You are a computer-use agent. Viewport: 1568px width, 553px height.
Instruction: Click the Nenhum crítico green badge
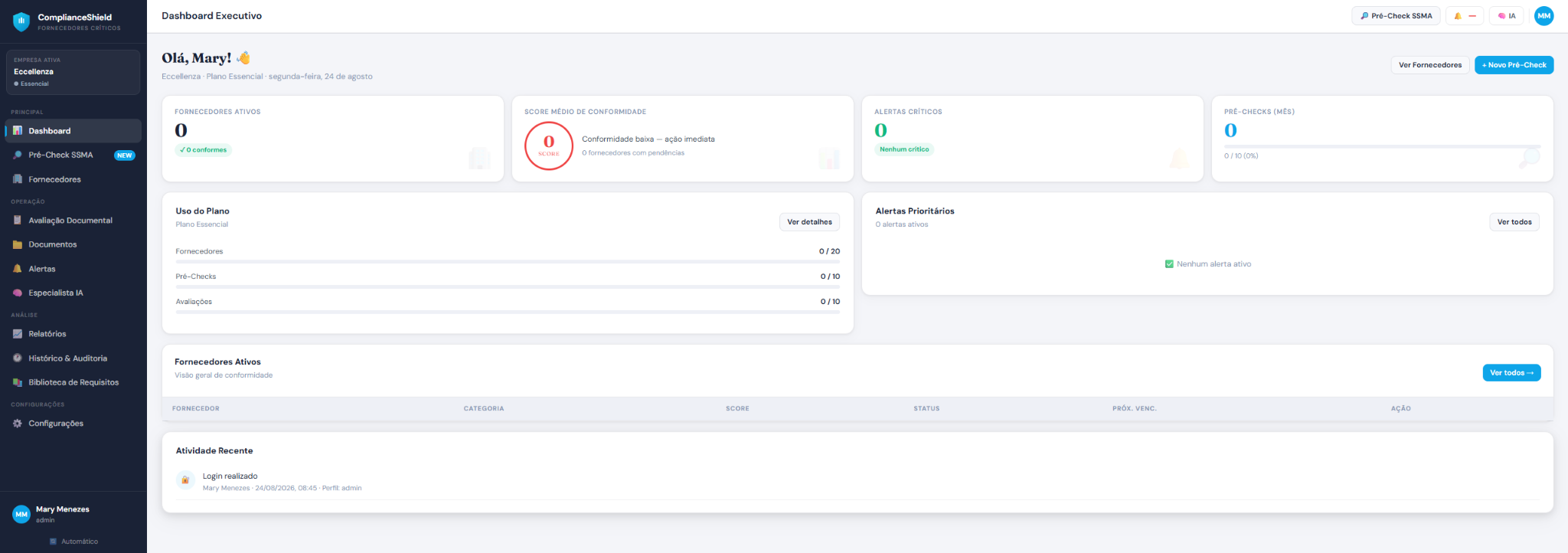[x=904, y=150]
